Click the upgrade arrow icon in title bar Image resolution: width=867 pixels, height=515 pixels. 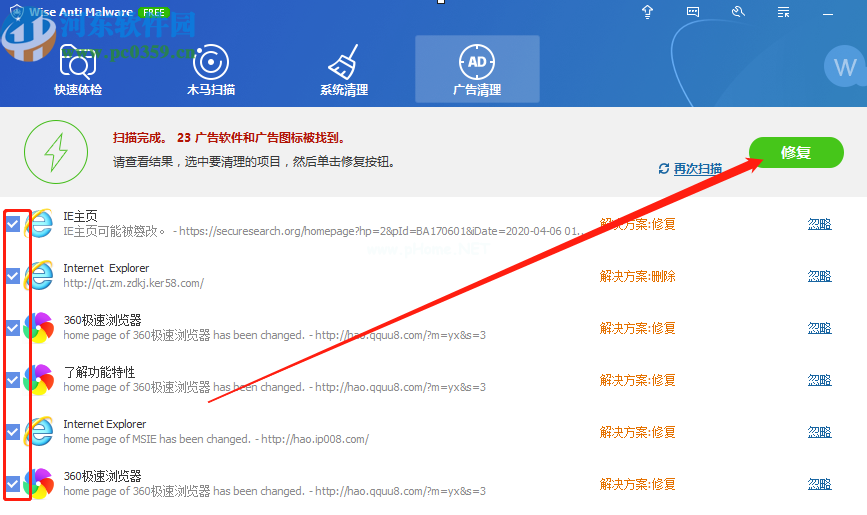648,12
